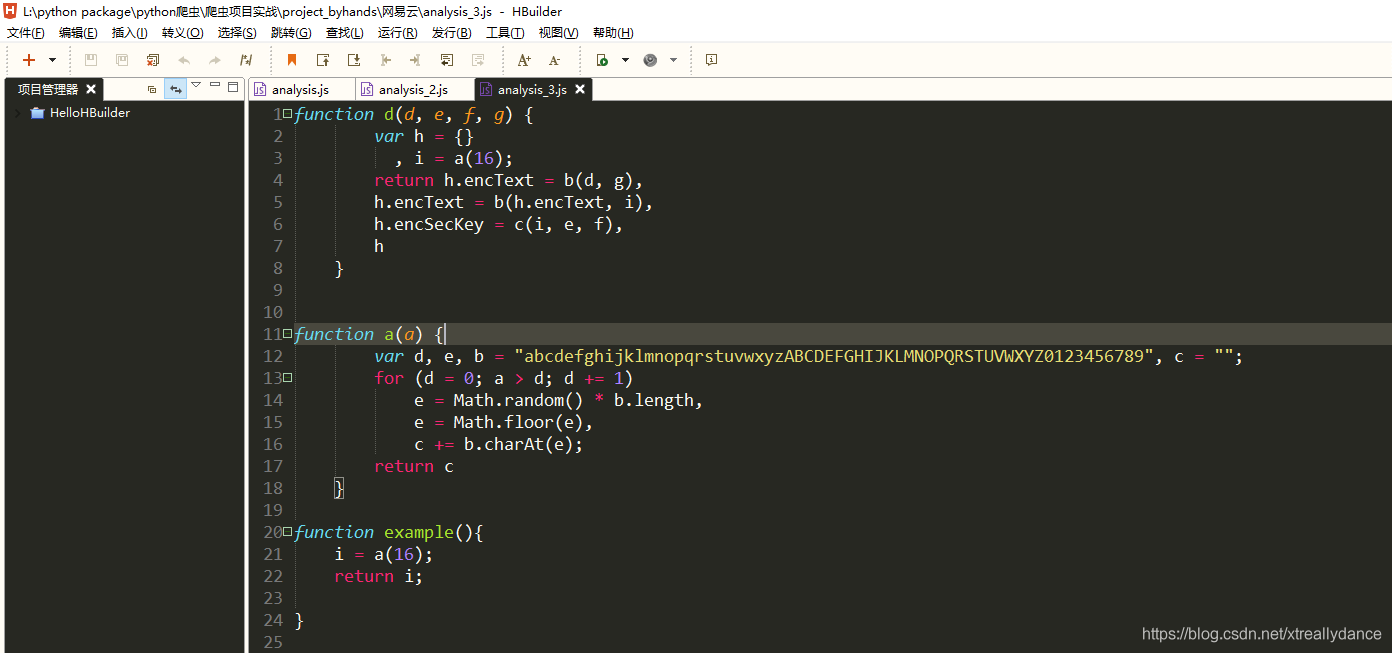1392x653 pixels.
Task: Select the 项目管理器 panel tab
Action: [x=48, y=90]
